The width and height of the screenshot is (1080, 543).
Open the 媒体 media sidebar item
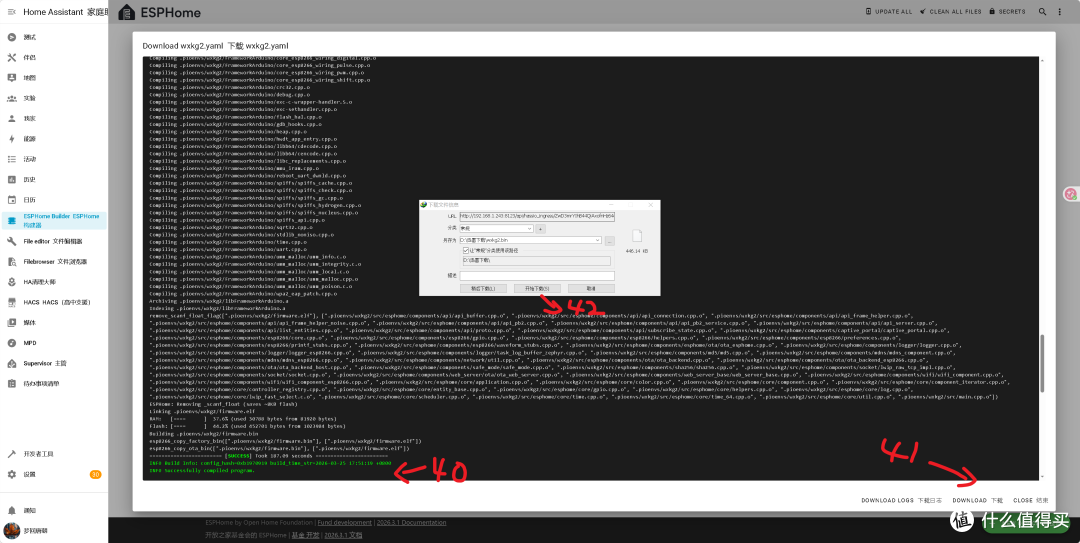point(54,322)
